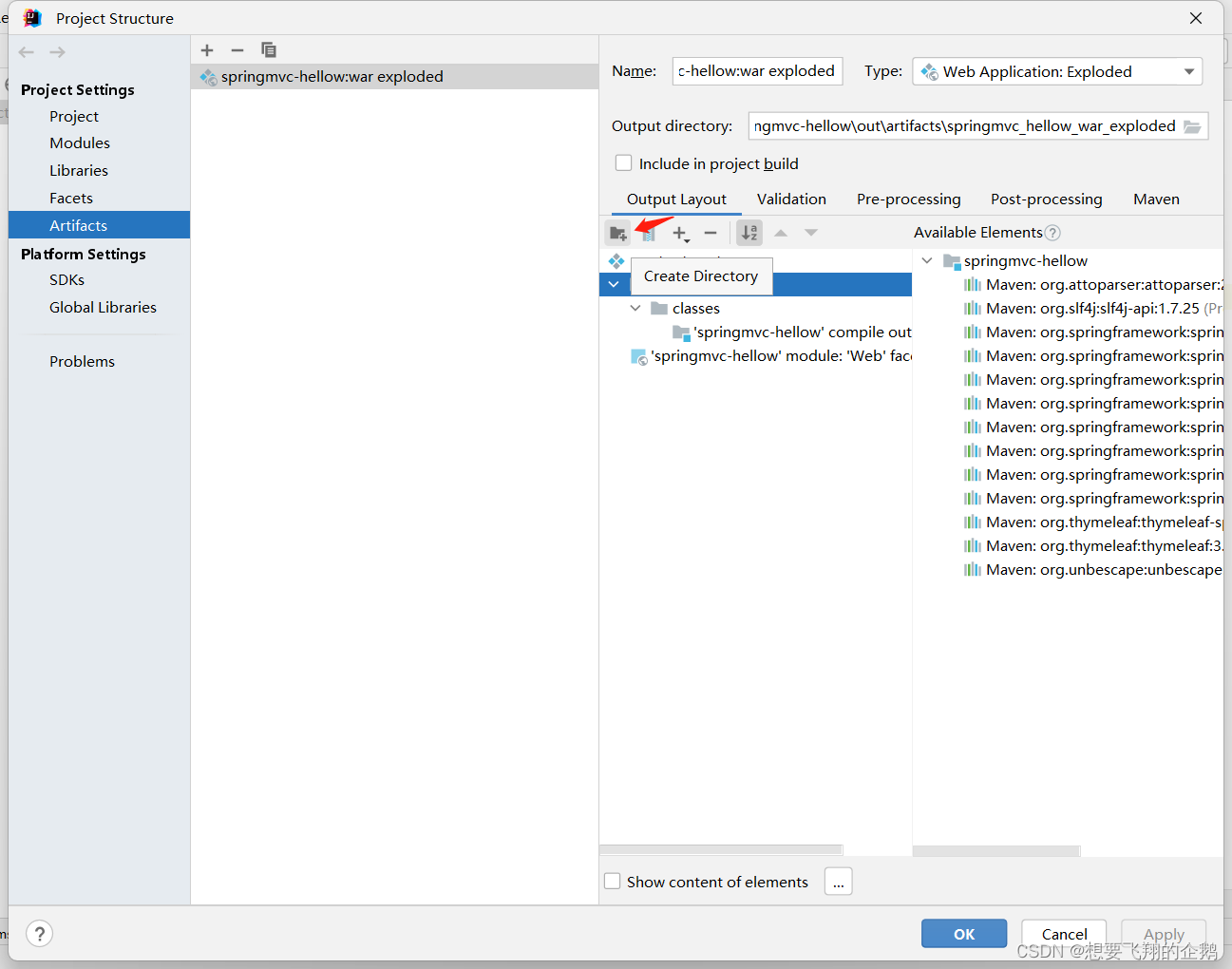Switch to the Validation tab

(791, 199)
